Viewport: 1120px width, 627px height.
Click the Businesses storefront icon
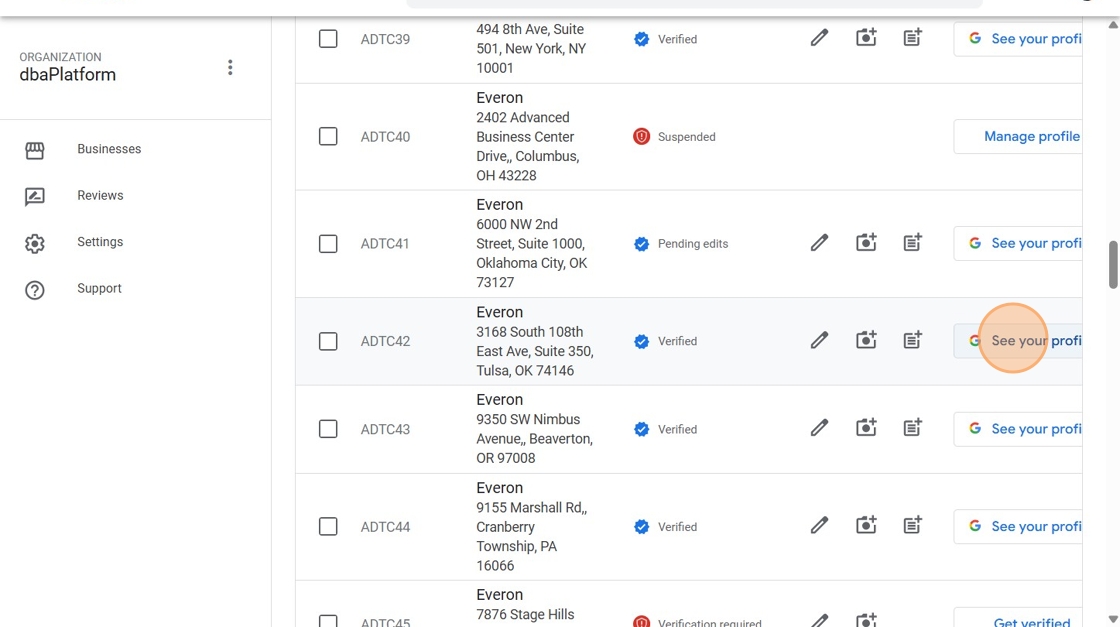point(34,150)
